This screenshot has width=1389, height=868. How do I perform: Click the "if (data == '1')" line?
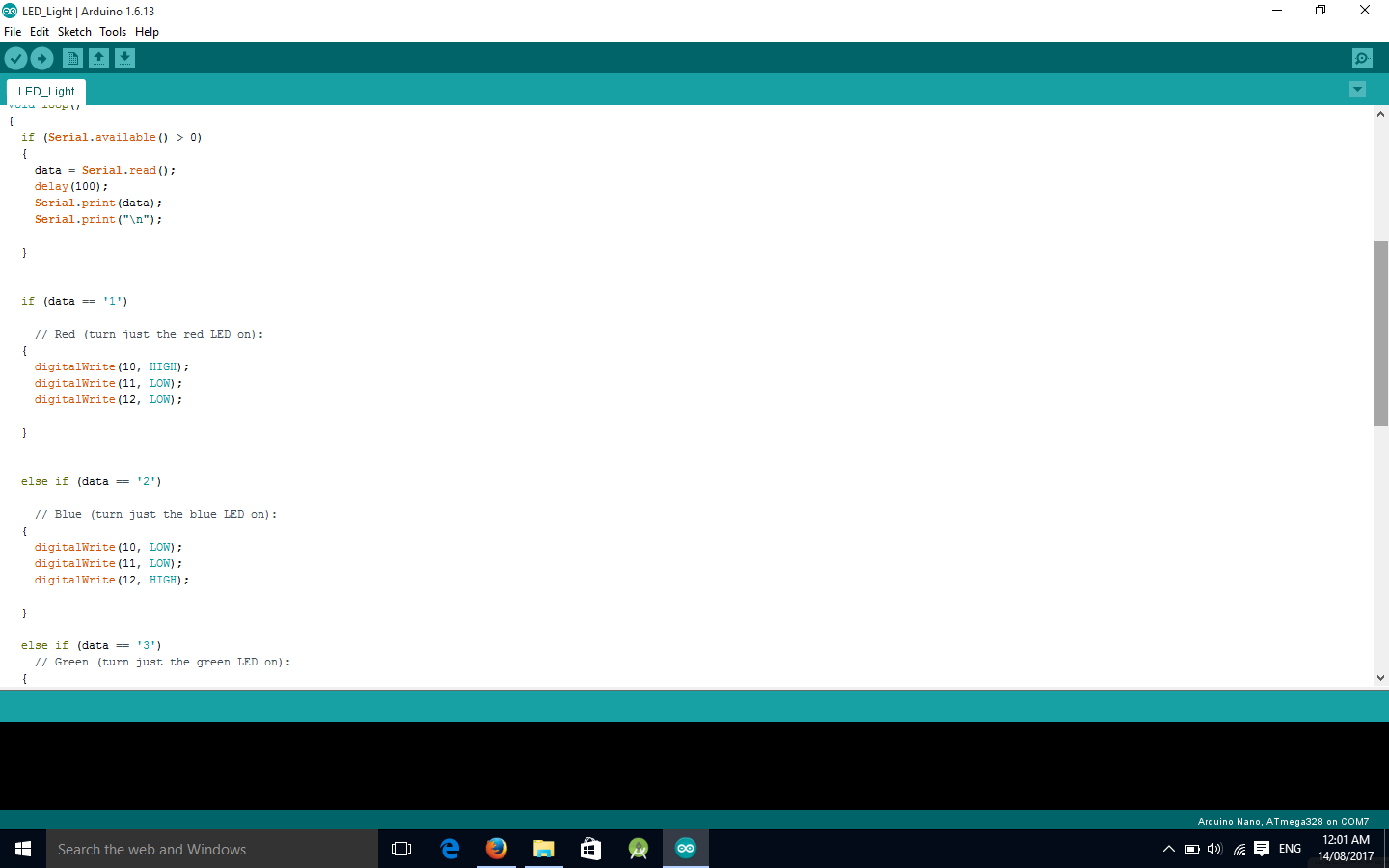[74, 301]
